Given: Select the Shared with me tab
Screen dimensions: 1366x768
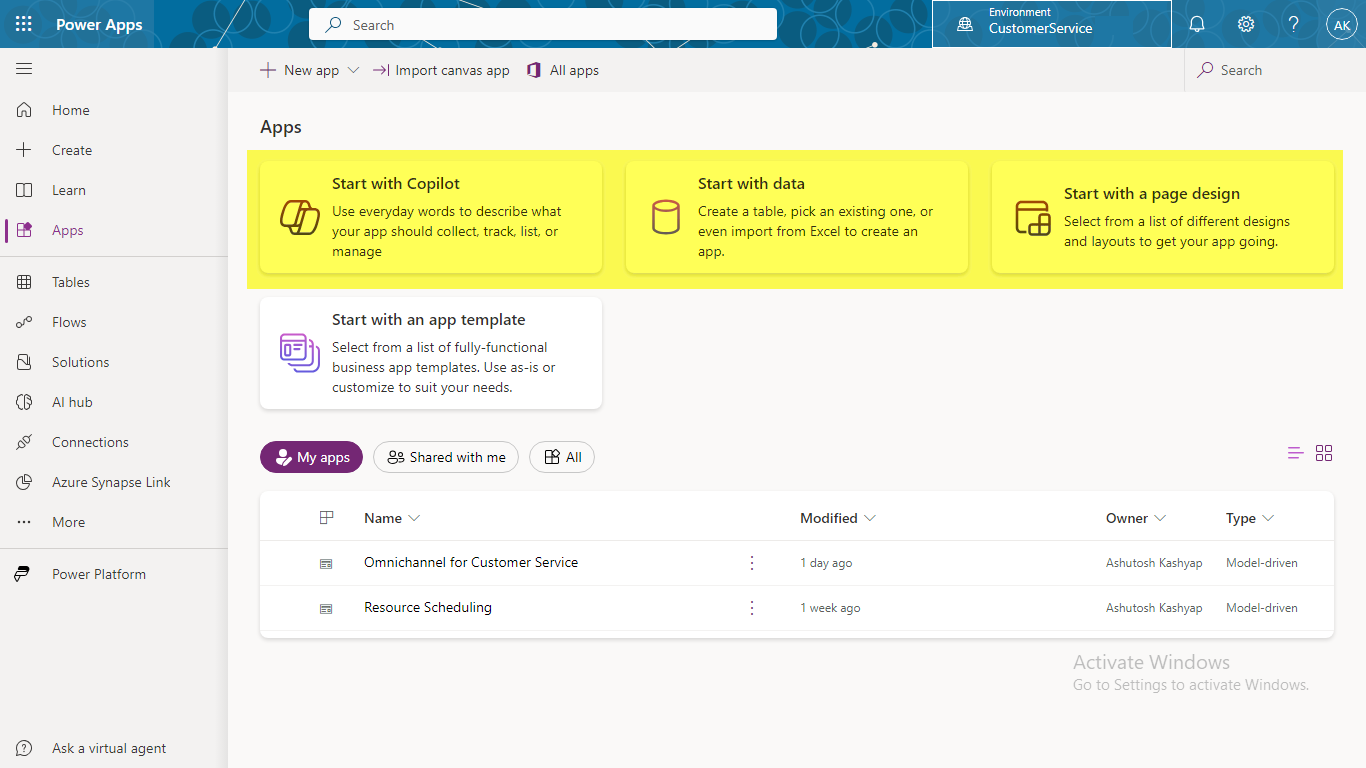Looking at the screenshot, I should (446, 457).
